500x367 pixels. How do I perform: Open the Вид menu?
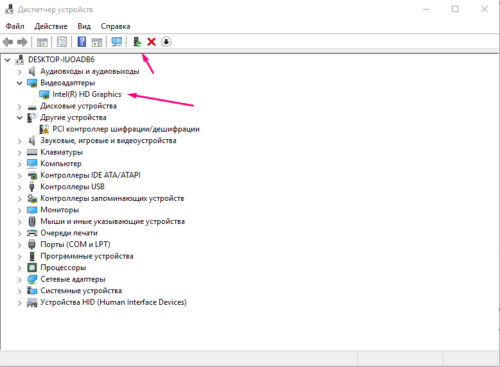pos(84,26)
